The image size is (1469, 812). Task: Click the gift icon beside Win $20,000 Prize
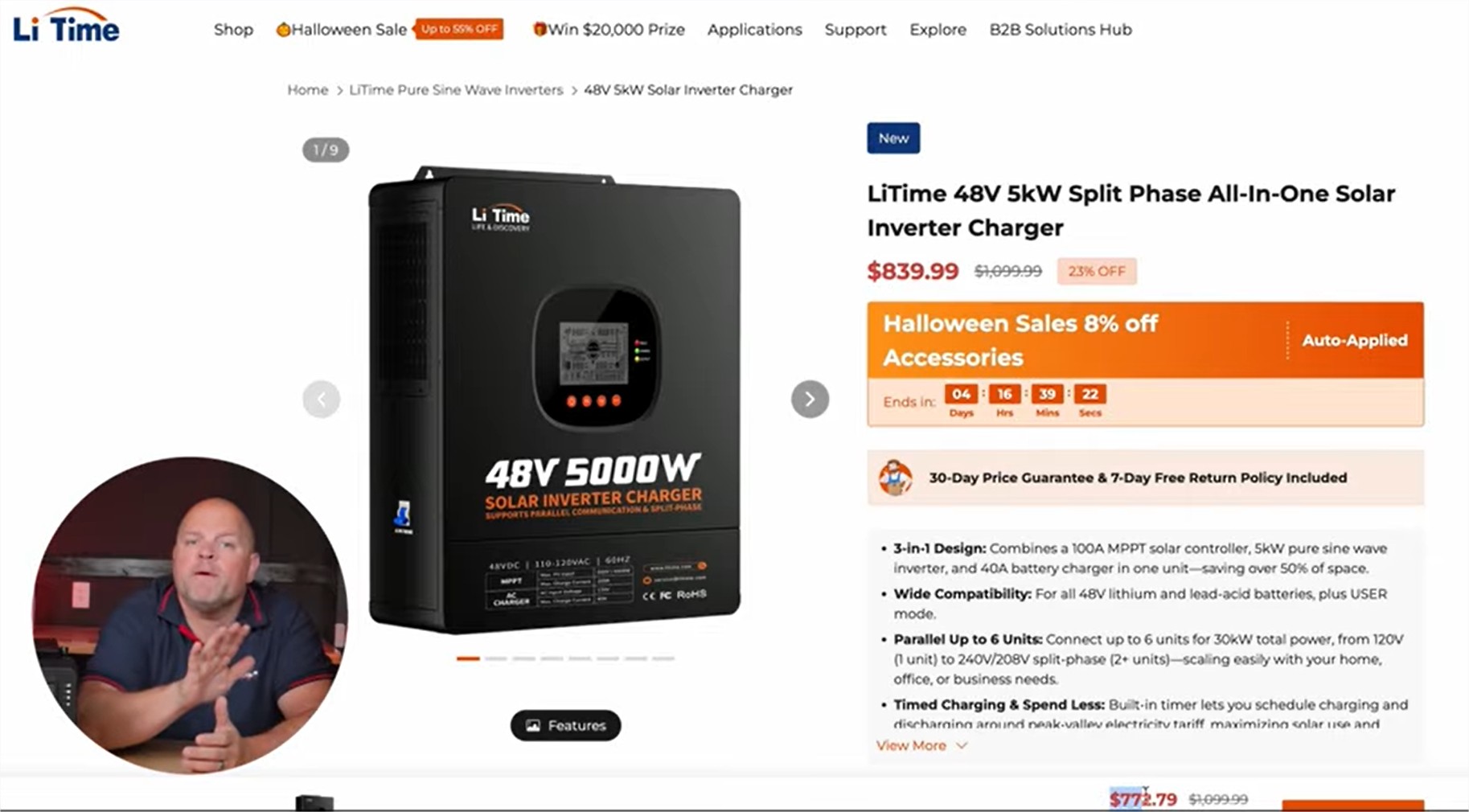click(x=540, y=30)
